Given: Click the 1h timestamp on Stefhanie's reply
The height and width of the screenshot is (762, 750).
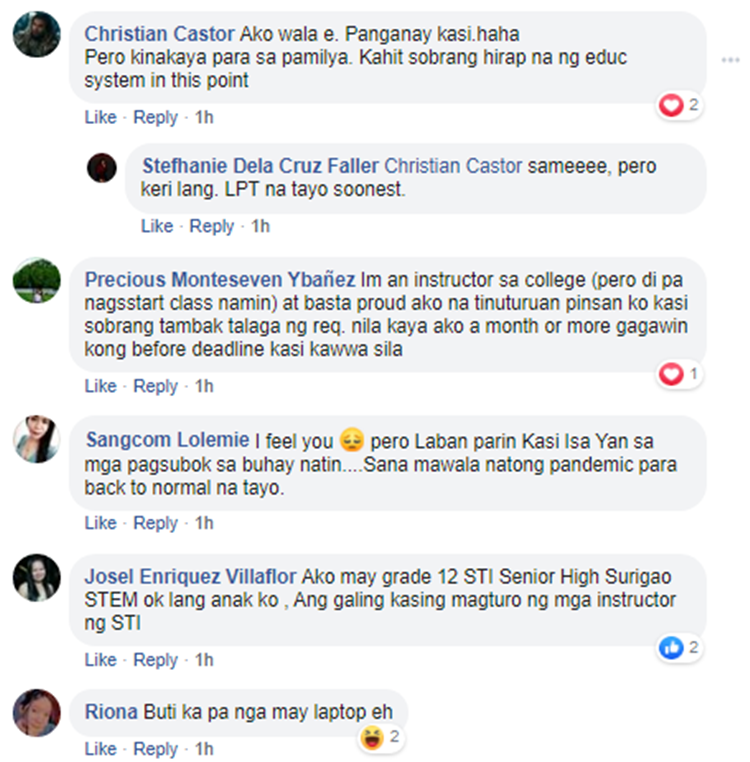Looking at the screenshot, I should coord(260,226).
